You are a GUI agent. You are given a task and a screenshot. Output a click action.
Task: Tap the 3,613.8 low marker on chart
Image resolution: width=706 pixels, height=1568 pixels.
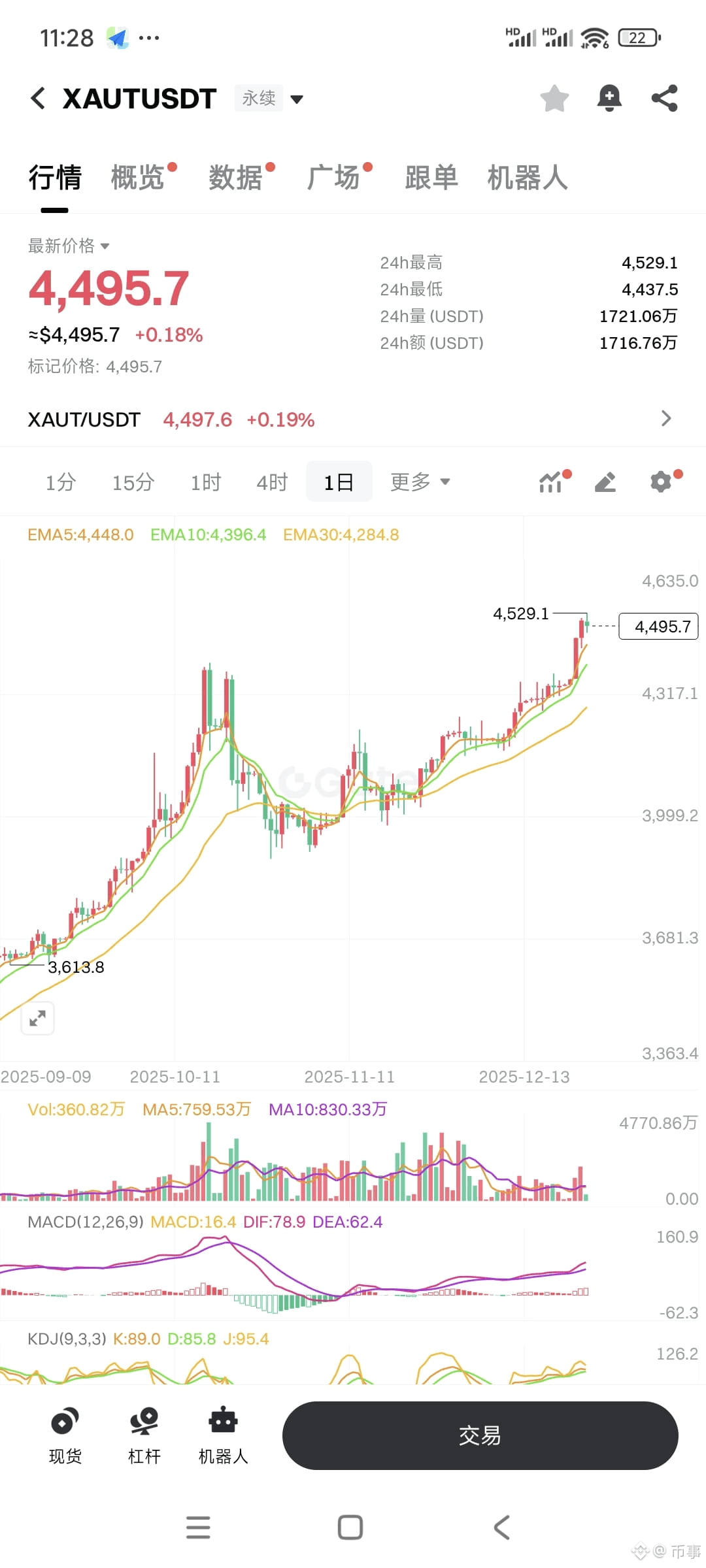click(x=76, y=967)
